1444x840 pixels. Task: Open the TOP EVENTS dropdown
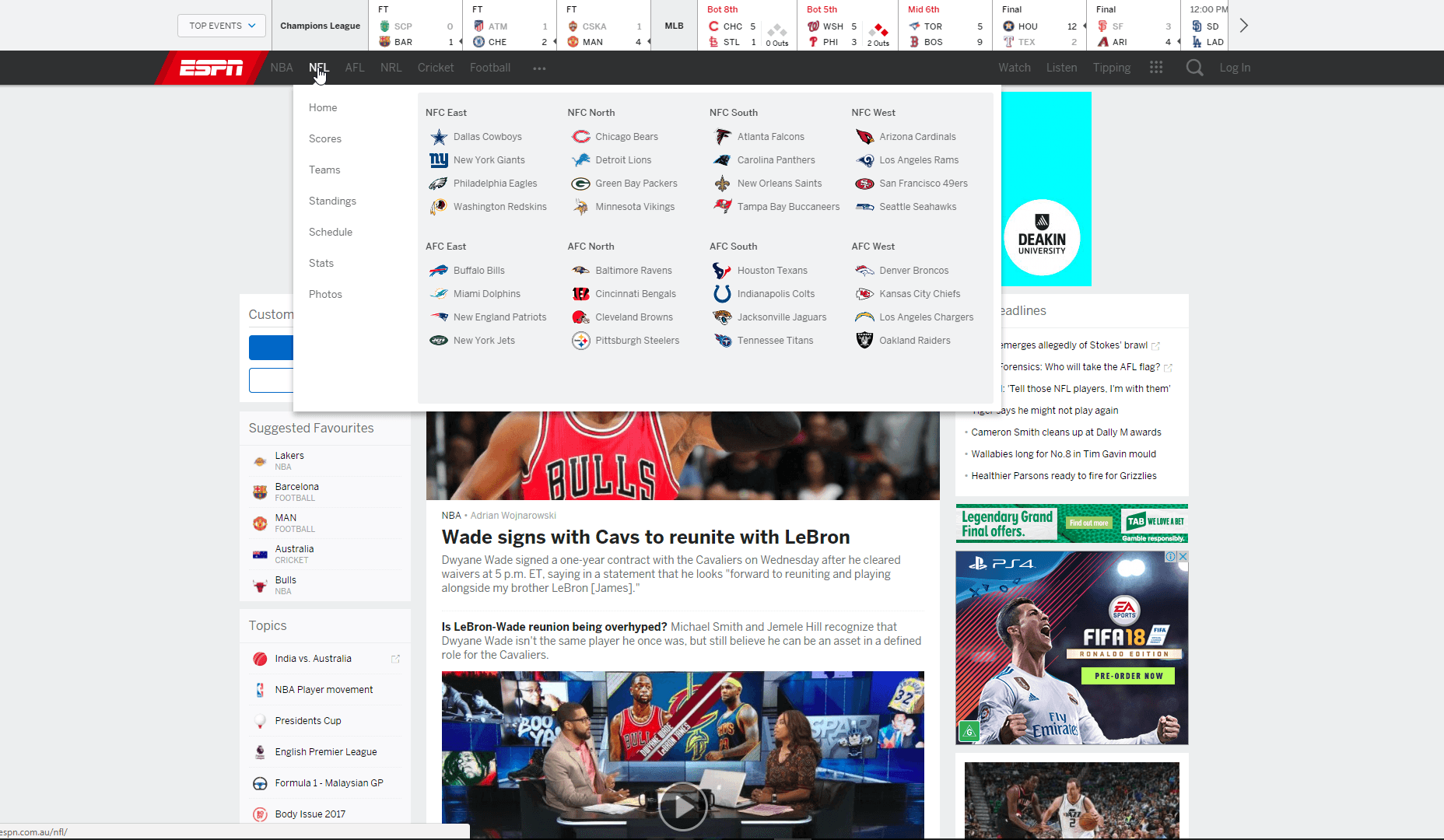tap(222, 26)
